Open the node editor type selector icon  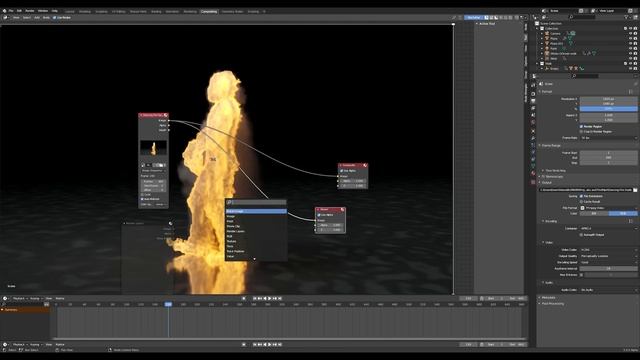[5, 18]
